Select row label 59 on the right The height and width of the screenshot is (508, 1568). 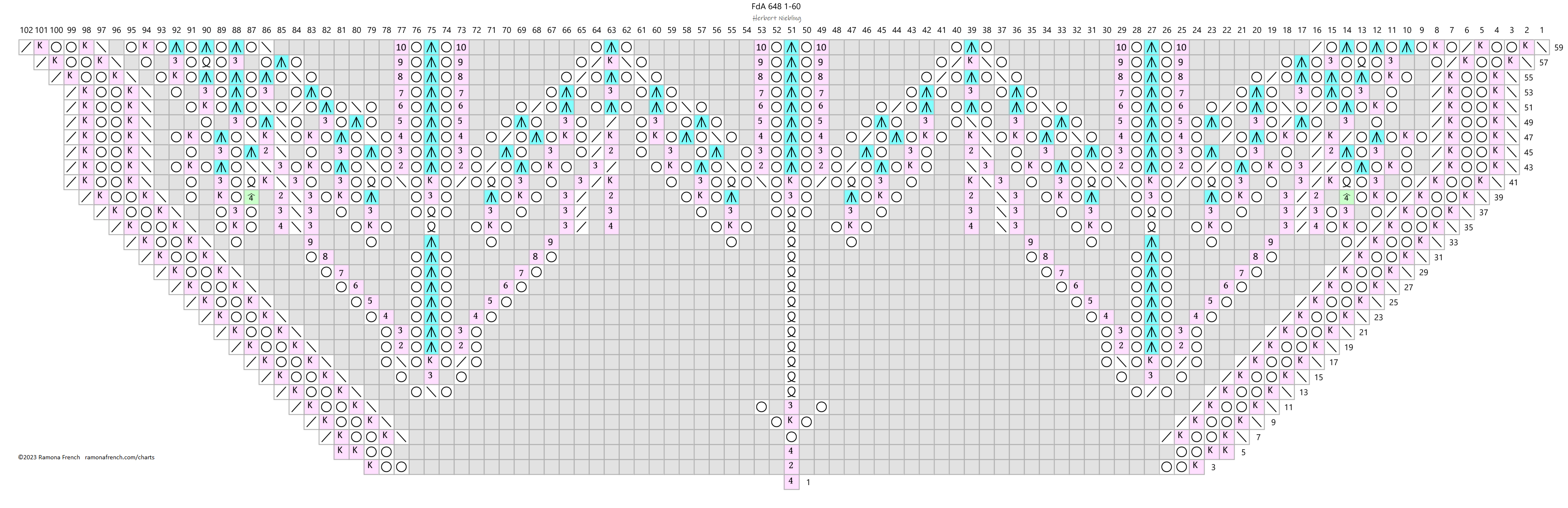pos(1558,47)
